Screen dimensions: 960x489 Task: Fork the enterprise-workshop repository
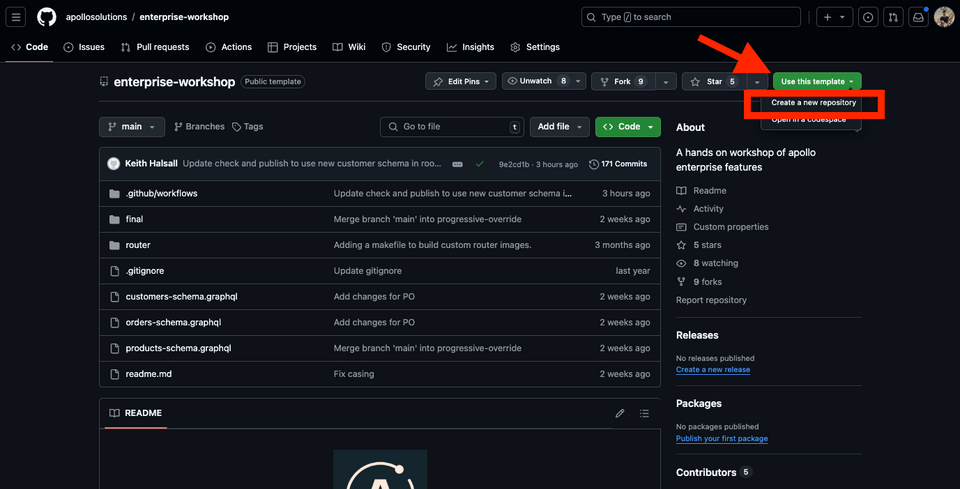623,81
